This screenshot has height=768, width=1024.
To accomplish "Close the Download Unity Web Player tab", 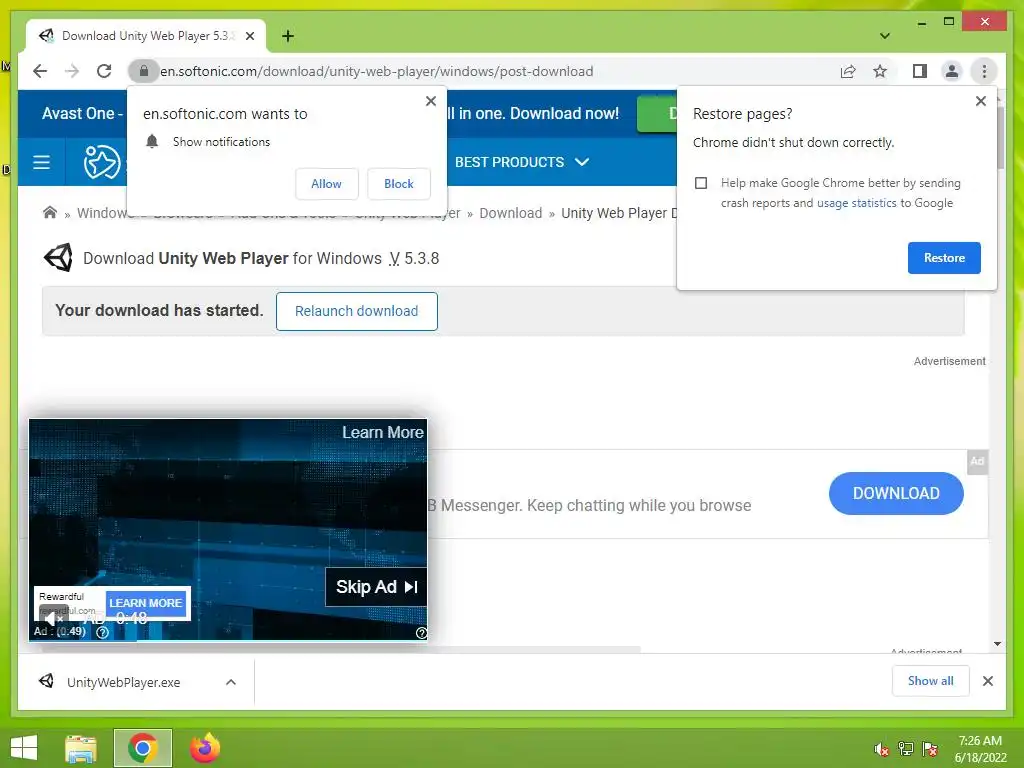I will (249, 36).
